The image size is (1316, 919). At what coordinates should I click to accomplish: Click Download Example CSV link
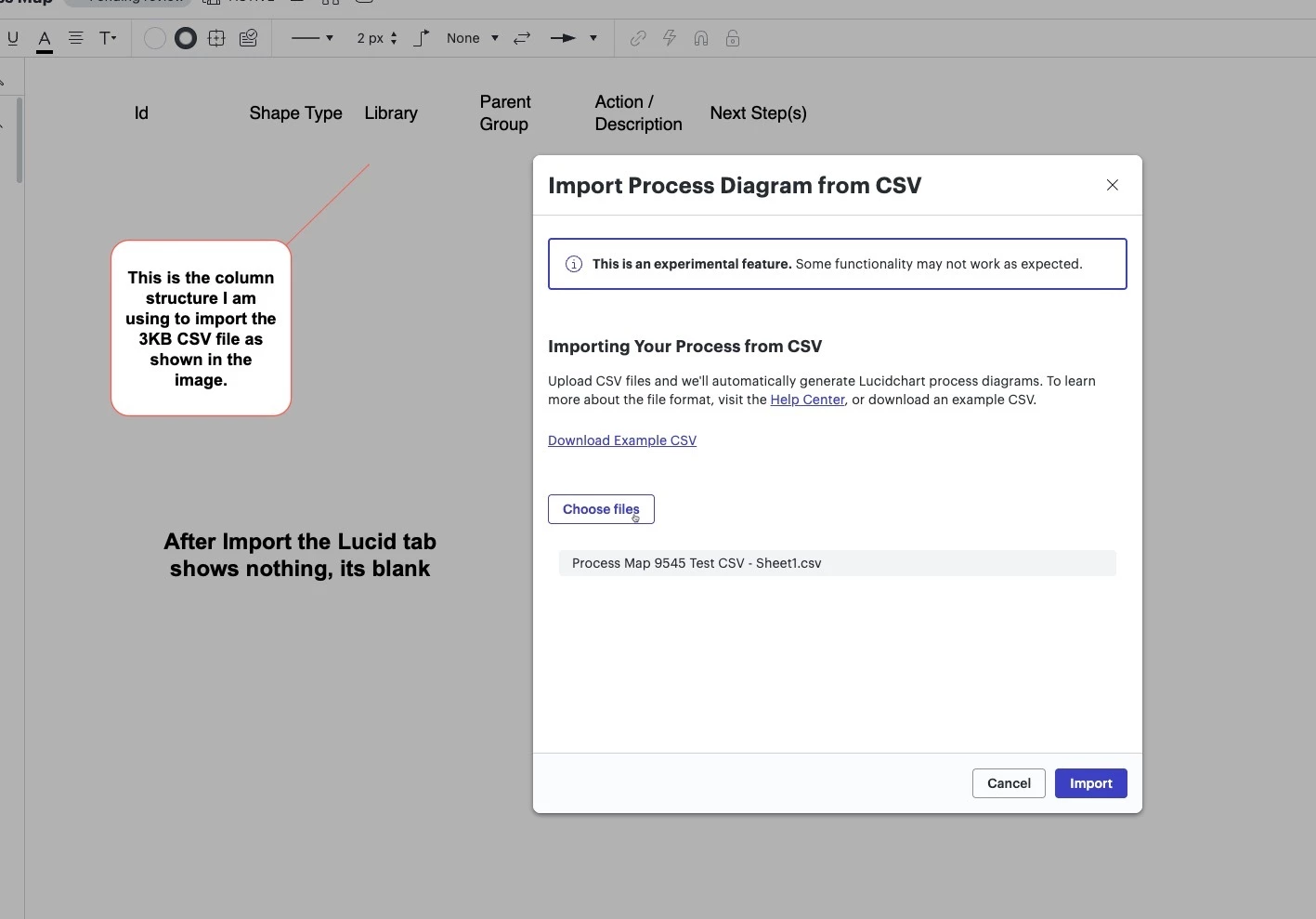tap(622, 440)
